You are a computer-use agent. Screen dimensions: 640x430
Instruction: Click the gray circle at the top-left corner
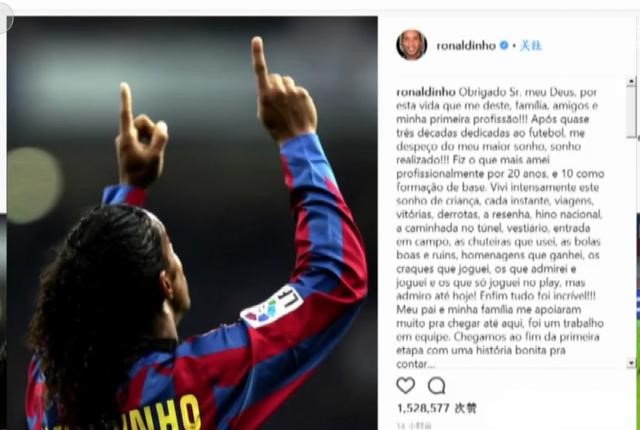click(6, 17)
